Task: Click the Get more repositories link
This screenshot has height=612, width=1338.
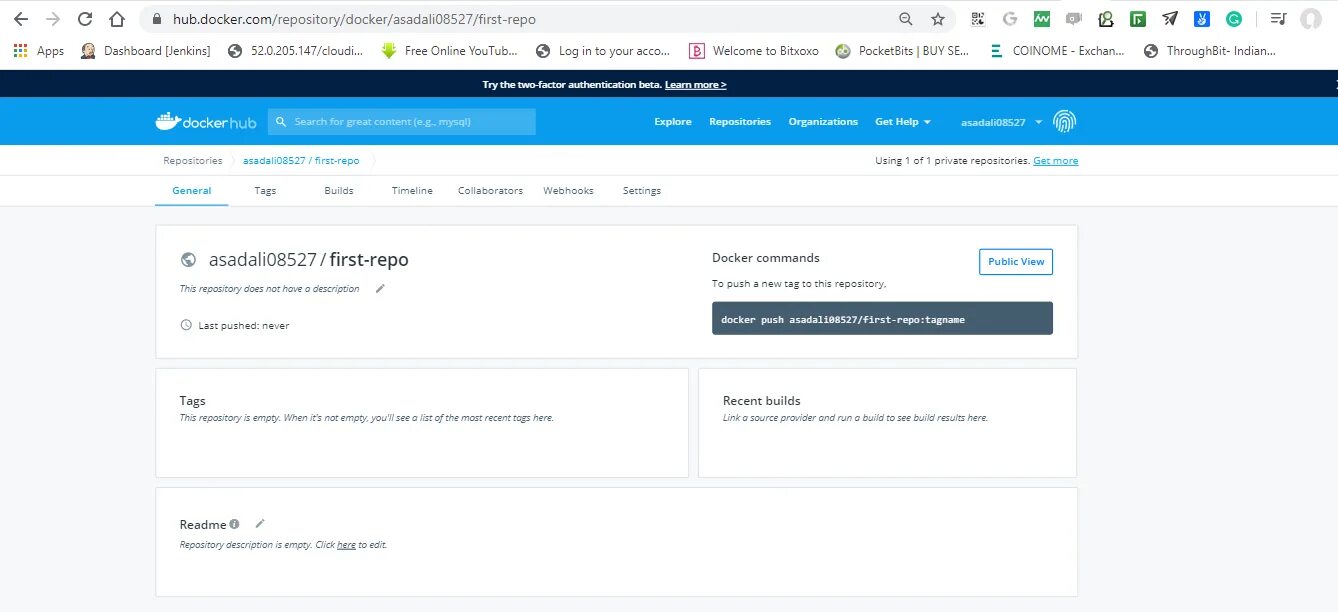Action: pyautogui.click(x=1056, y=161)
